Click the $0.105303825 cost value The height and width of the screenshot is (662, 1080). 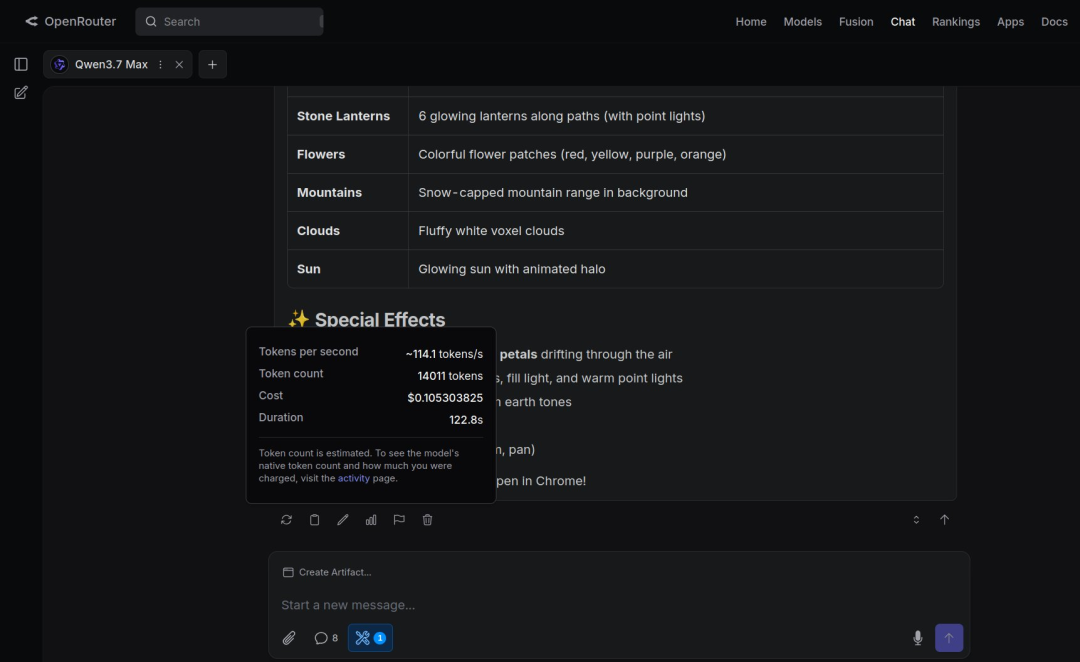click(x=445, y=398)
